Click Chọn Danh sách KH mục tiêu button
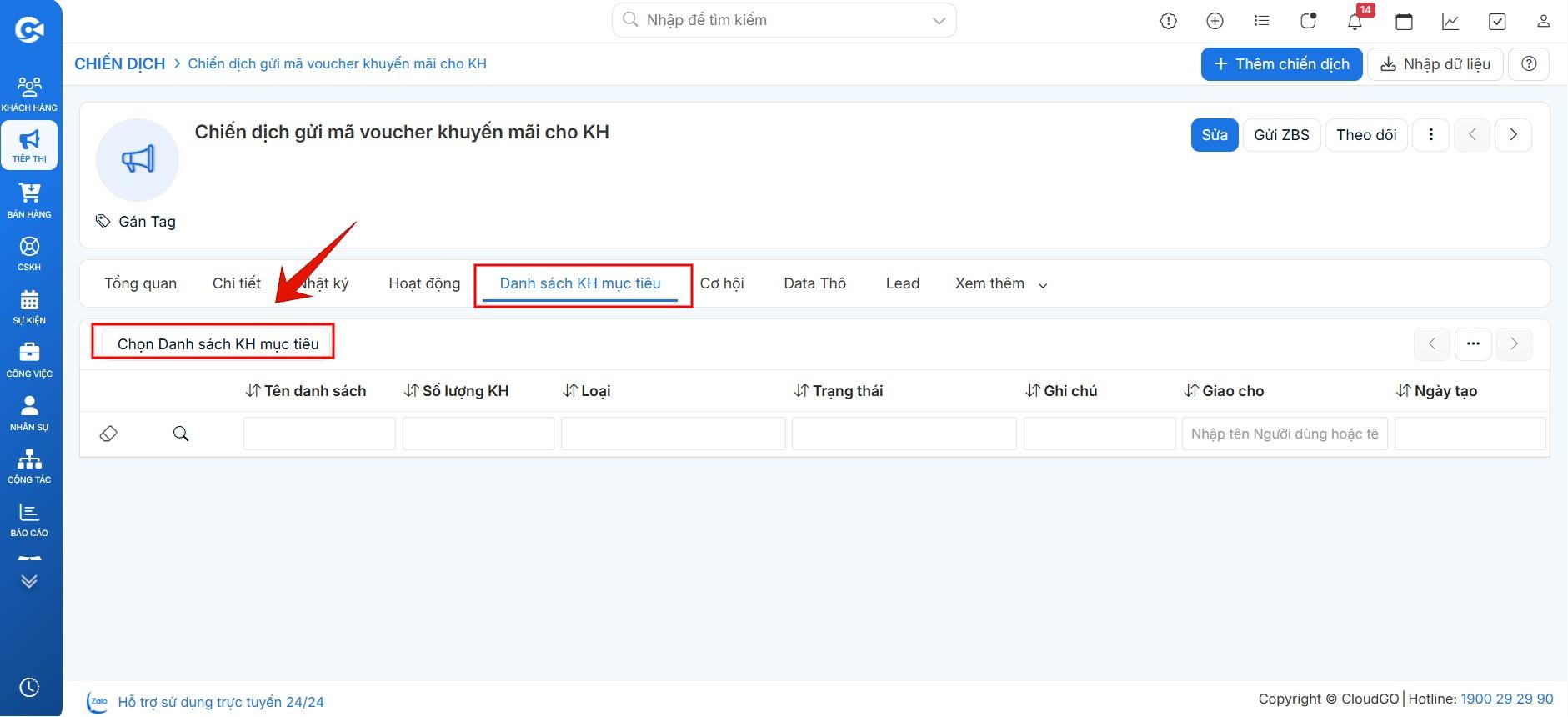Image resolution: width=1568 pixels, height=717 pixels. click(218, 344)
